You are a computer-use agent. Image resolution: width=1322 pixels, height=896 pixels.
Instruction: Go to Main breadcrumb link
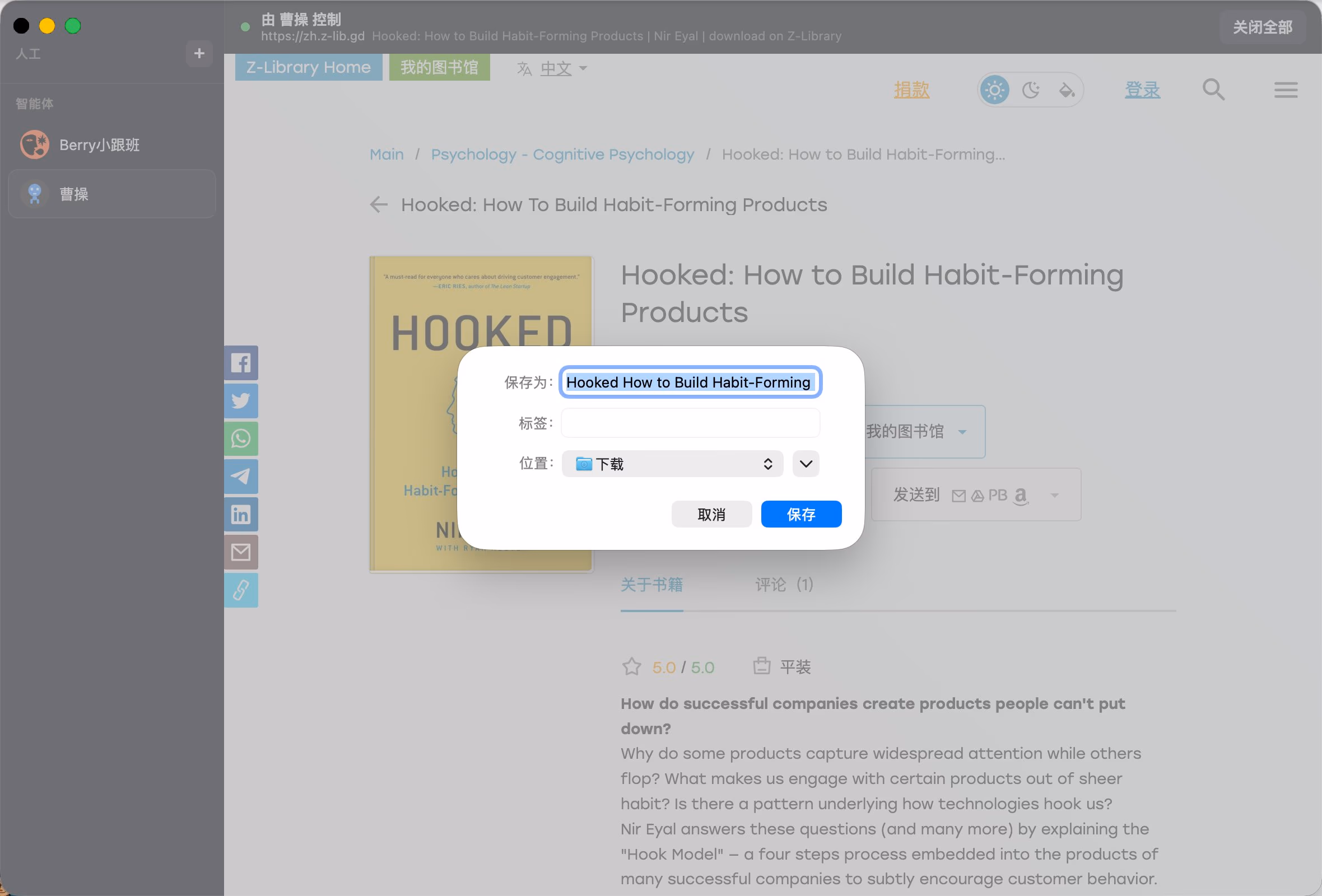click(387, 154)
